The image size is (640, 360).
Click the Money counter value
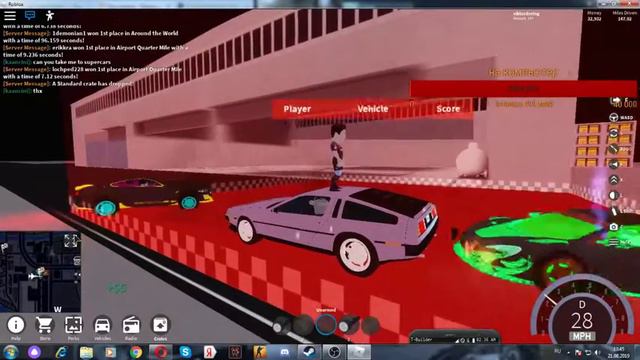click(594, 19)
